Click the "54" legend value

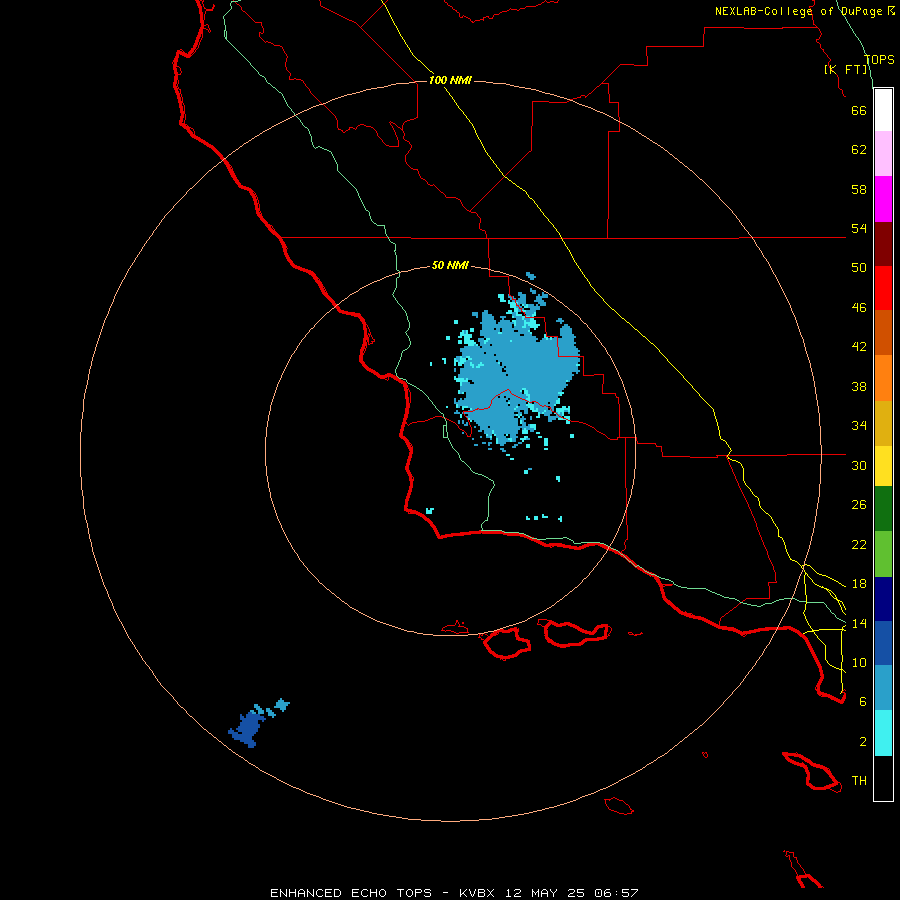pyautogui.click(x=859, y=229)
